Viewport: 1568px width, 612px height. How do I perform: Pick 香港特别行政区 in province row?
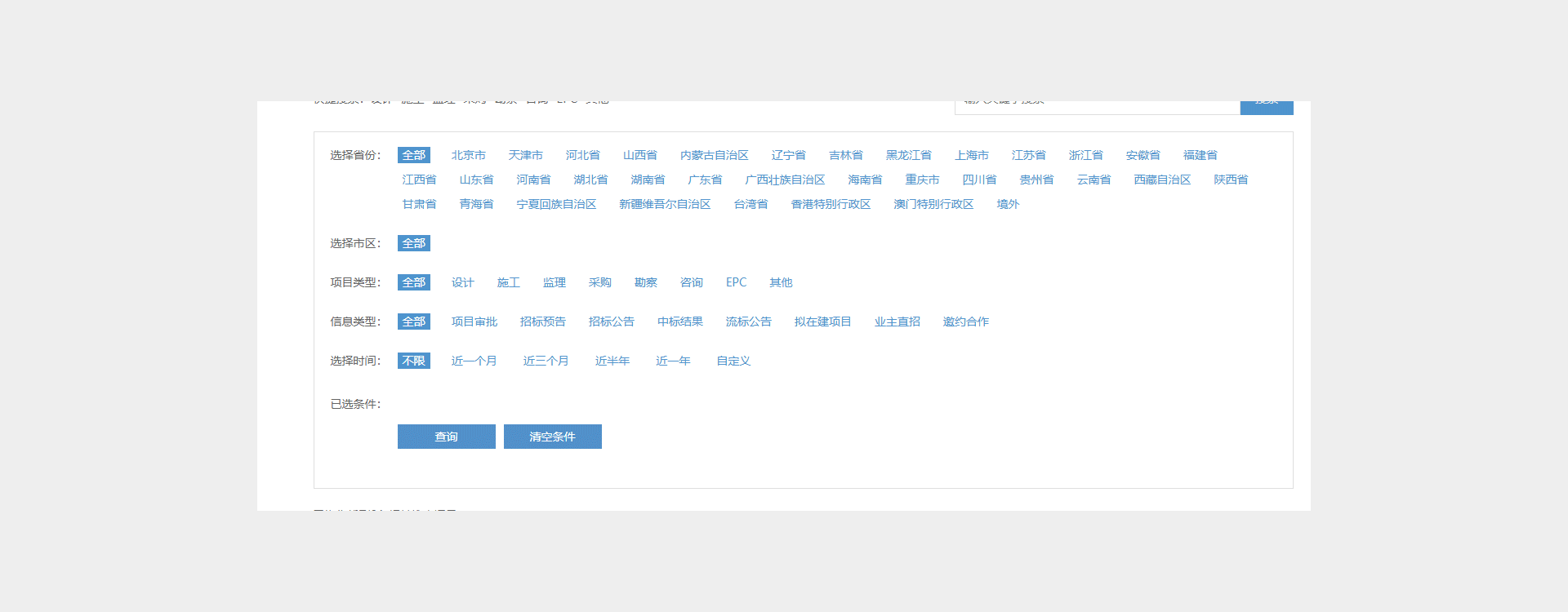[831, 204]
